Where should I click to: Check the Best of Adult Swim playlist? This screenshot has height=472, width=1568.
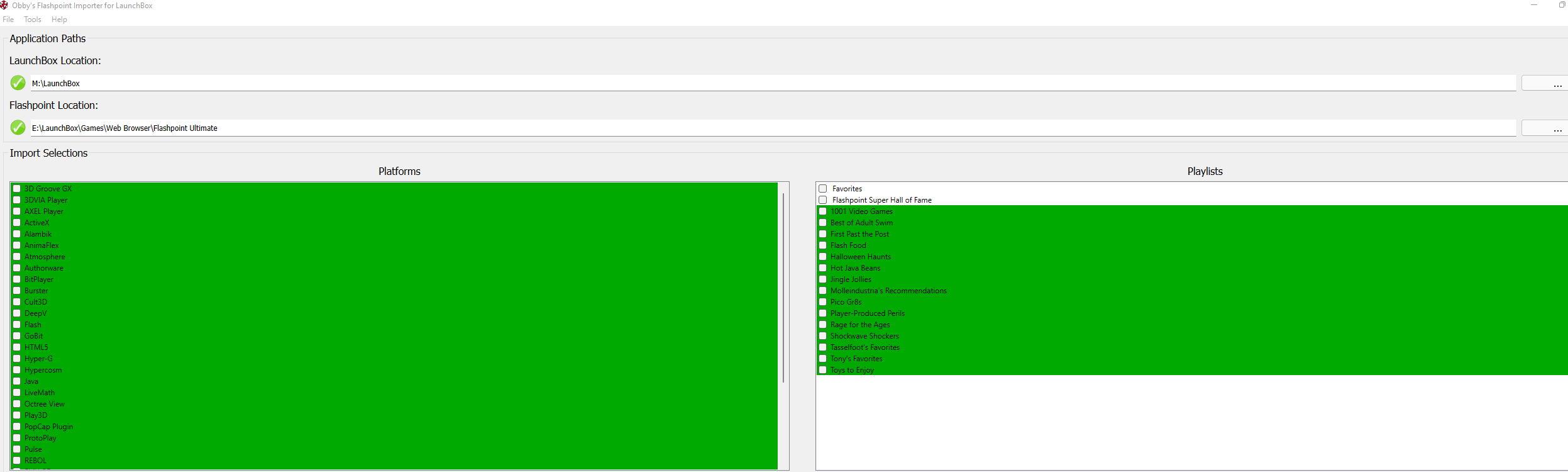click(822, 222)
